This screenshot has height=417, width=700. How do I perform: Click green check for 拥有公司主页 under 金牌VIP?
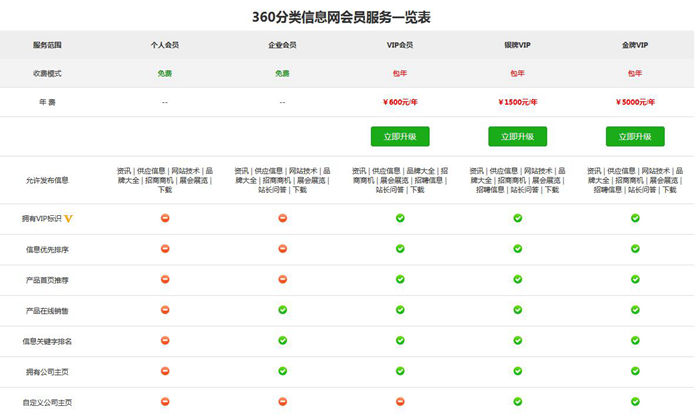tap(635, 371)
